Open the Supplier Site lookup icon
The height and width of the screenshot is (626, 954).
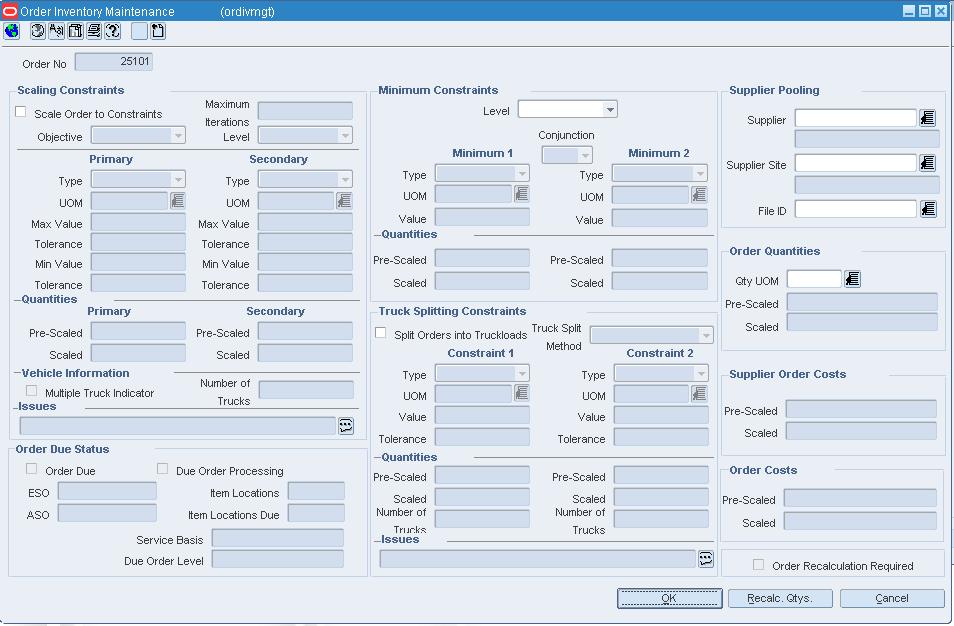(927, 163)
